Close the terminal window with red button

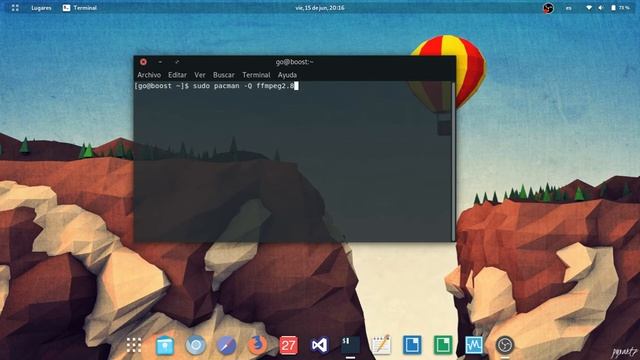point(143,62)
